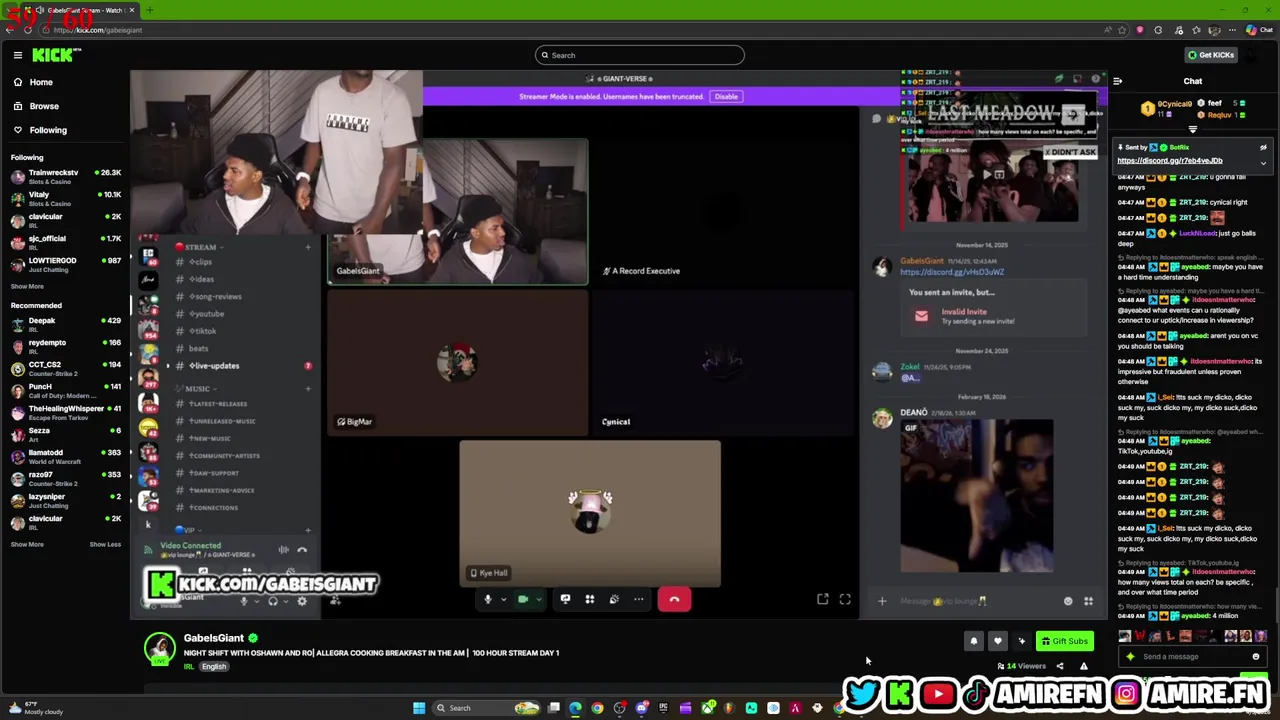
Task: Show more recommended channels
Action: 27,544
